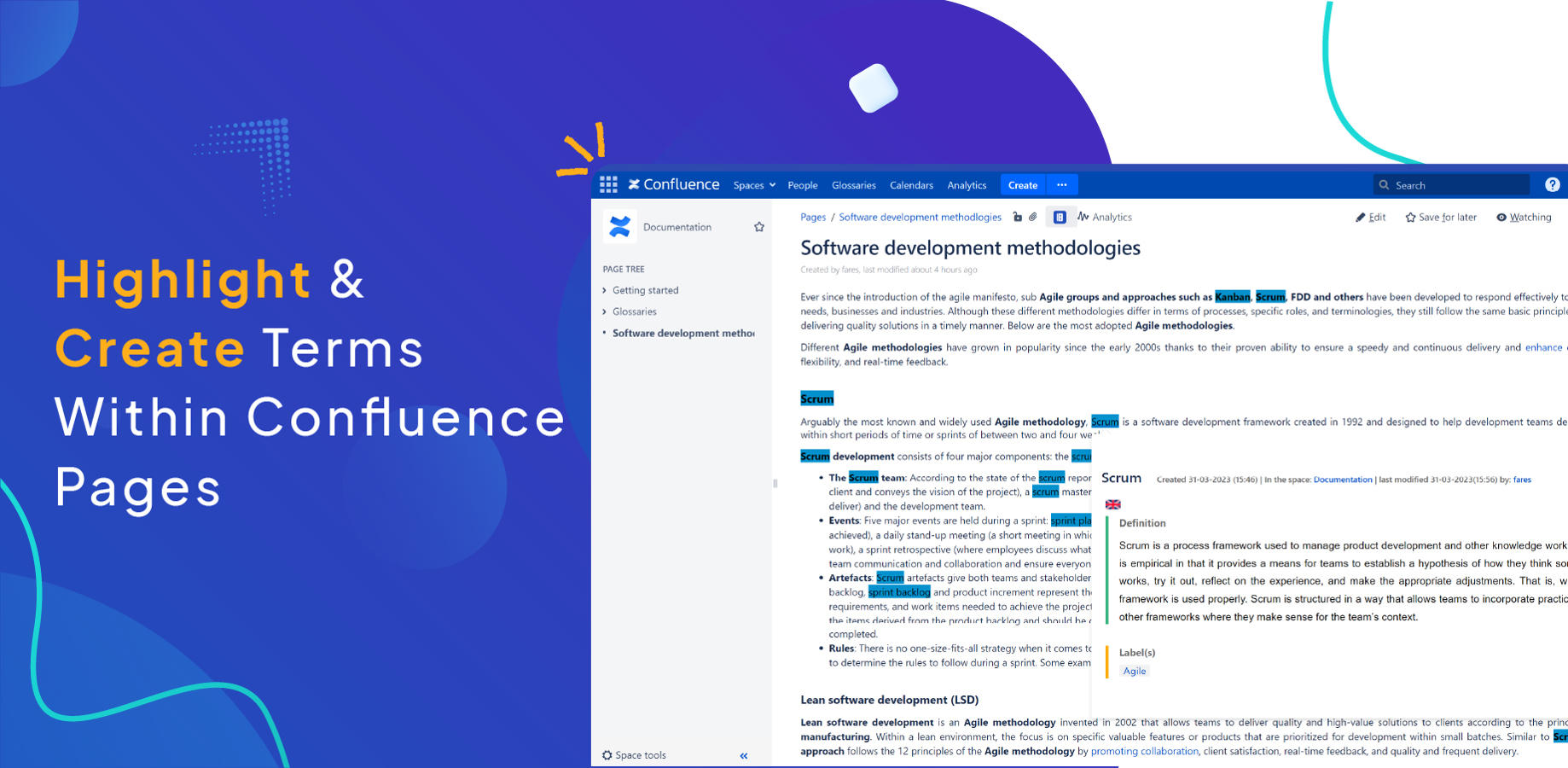
Task: Click the highlighted Scrum section heading
Action: [x=817, y=399]
